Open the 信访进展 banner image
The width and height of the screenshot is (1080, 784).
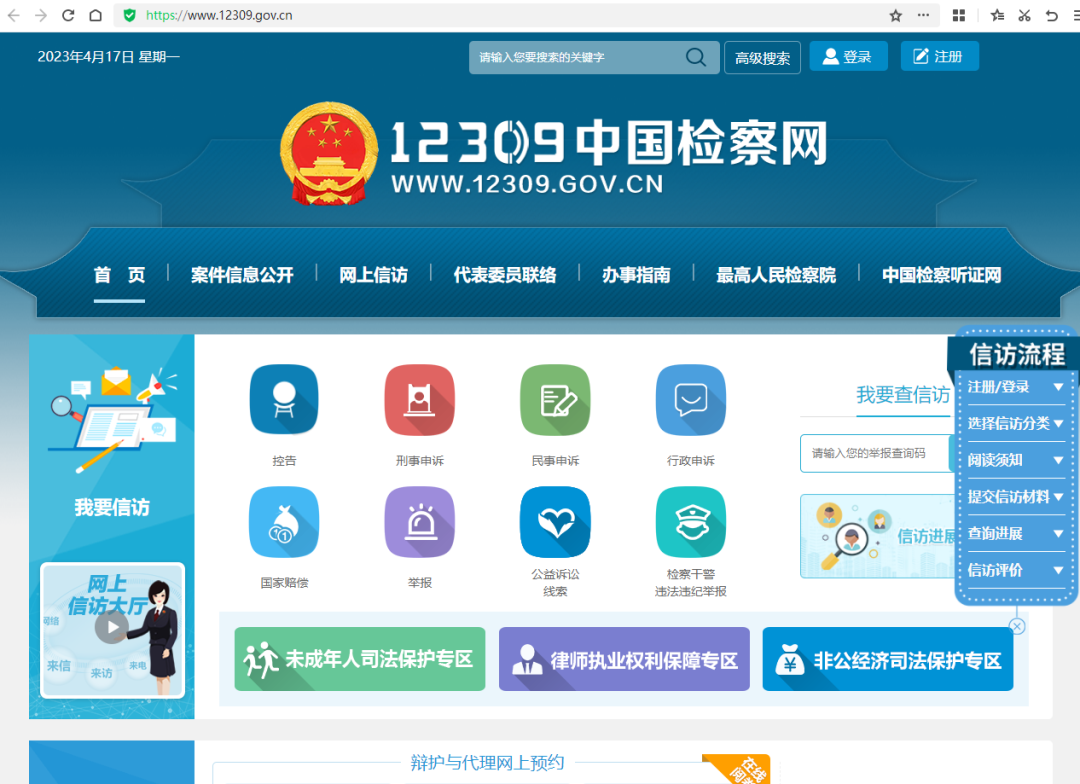879,536
